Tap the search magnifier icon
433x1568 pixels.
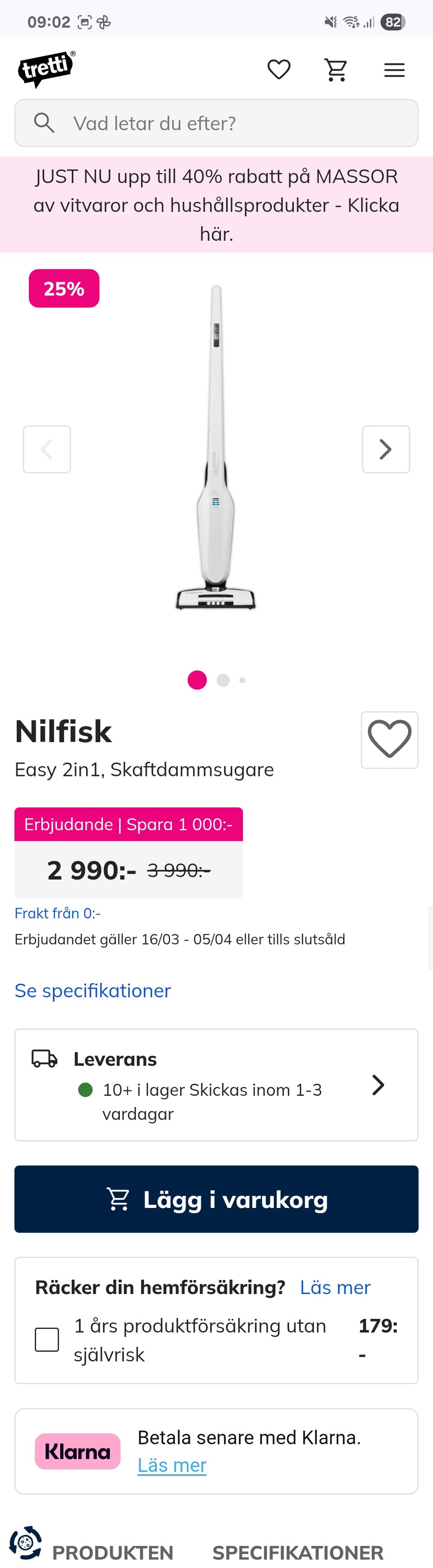[44, 123]
